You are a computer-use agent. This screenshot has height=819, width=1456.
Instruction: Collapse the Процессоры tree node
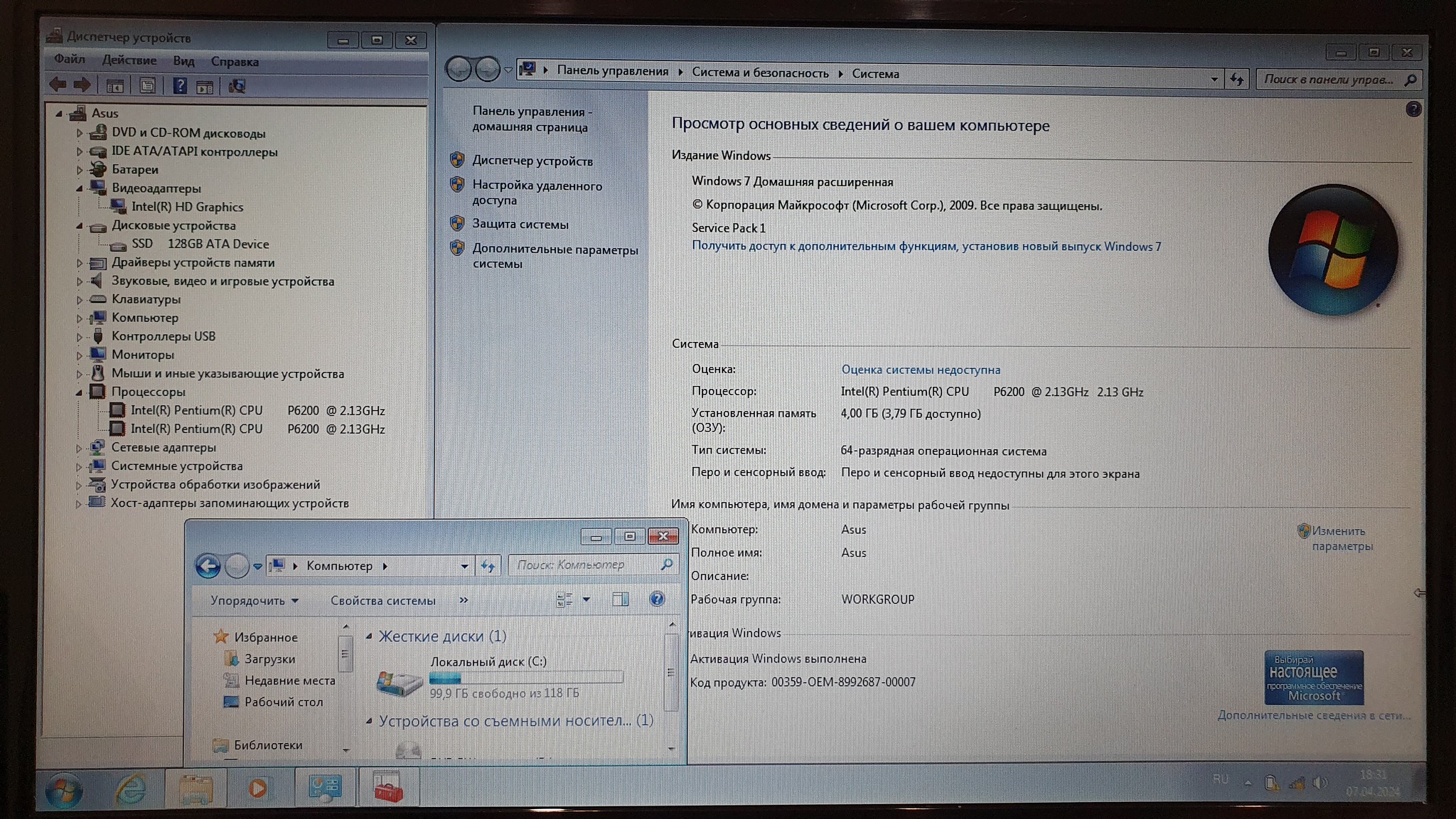(x=79, y=392)
